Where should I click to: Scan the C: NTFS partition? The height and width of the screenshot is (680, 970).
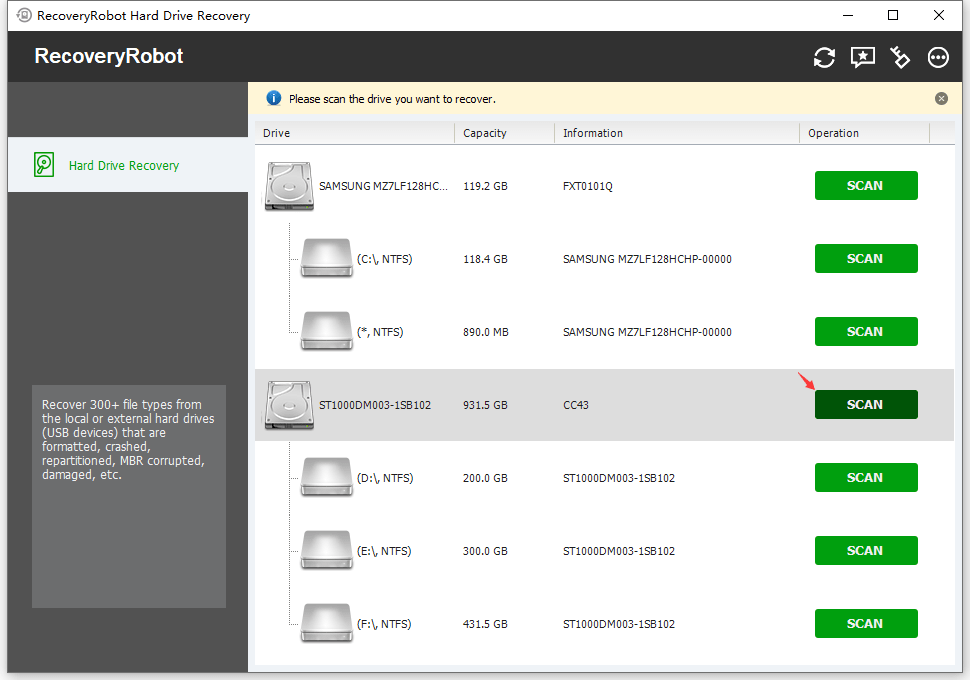tap(866, 258)
